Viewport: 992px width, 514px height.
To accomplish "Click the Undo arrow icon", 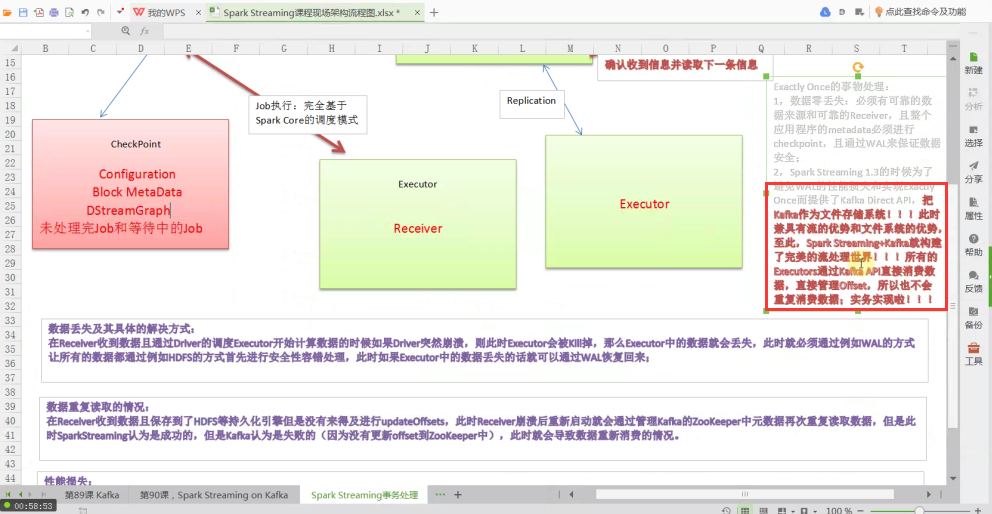I will coord(85,12).
